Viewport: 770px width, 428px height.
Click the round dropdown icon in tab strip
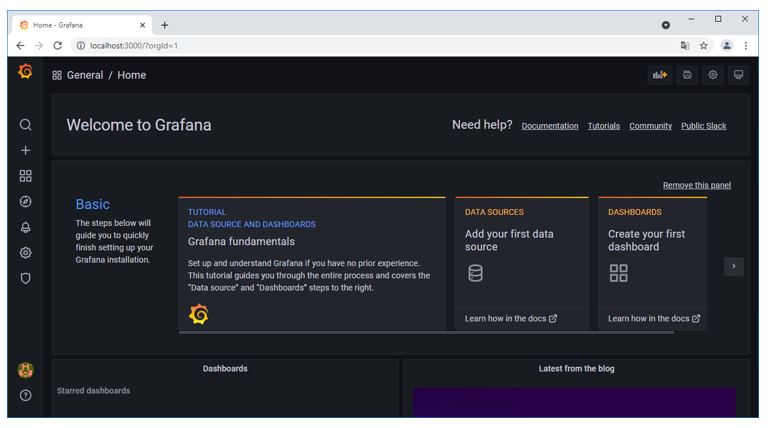pos(666,25)
